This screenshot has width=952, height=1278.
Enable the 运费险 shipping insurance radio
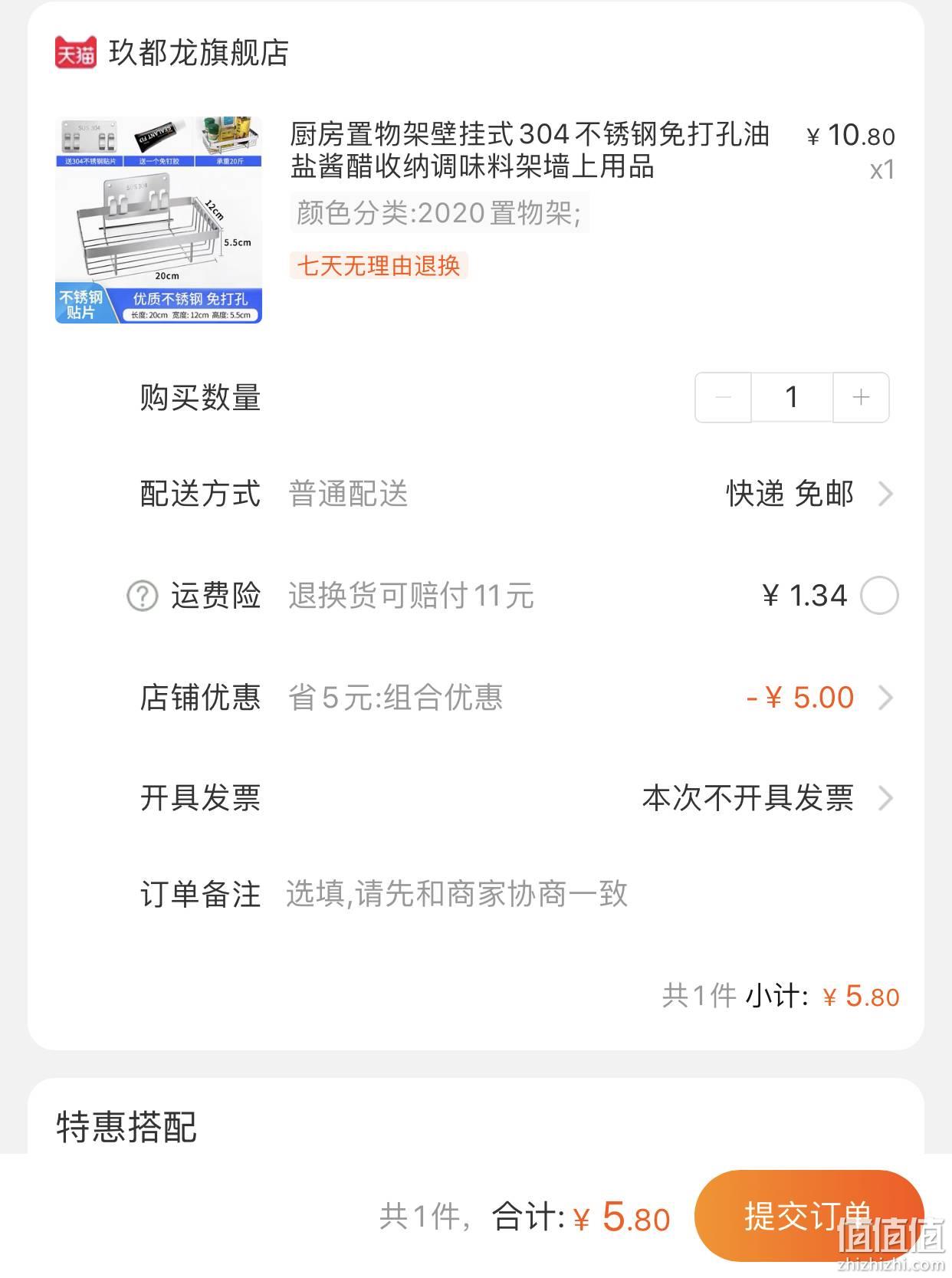coord(879,596)
